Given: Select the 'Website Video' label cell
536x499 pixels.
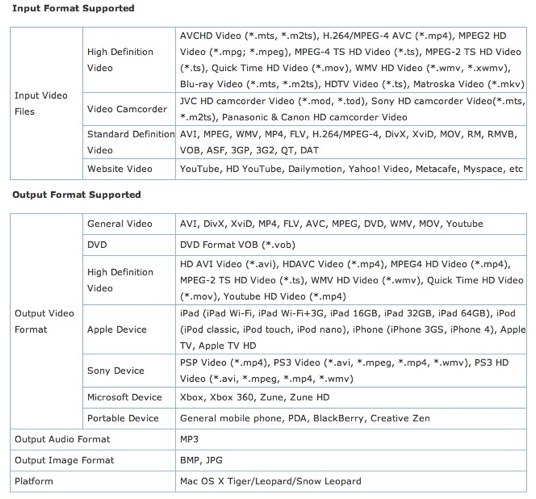Looking at the screenshot, I should click(x=129, y=169).
